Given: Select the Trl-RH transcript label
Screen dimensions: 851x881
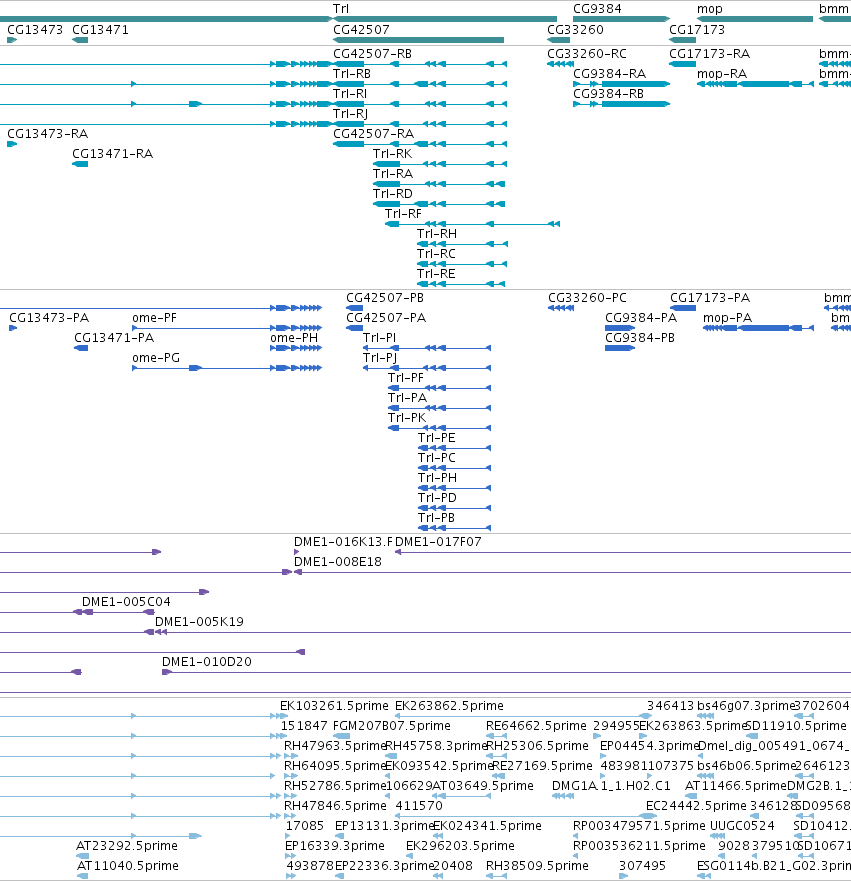Looking at the screenshot, I should (436, 233).
